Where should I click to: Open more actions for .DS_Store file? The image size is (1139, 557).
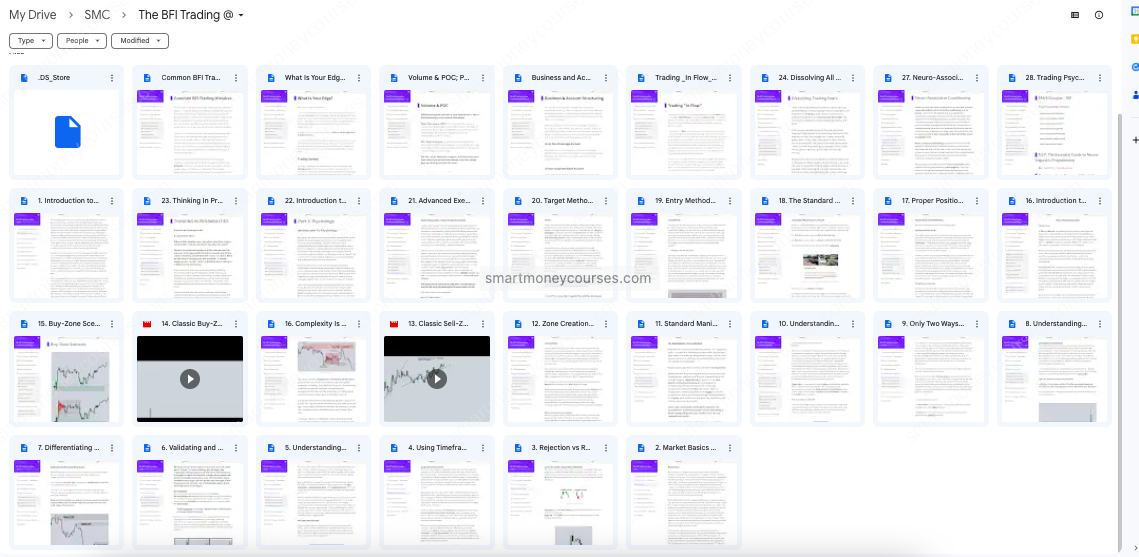click(x=112, y=78)
